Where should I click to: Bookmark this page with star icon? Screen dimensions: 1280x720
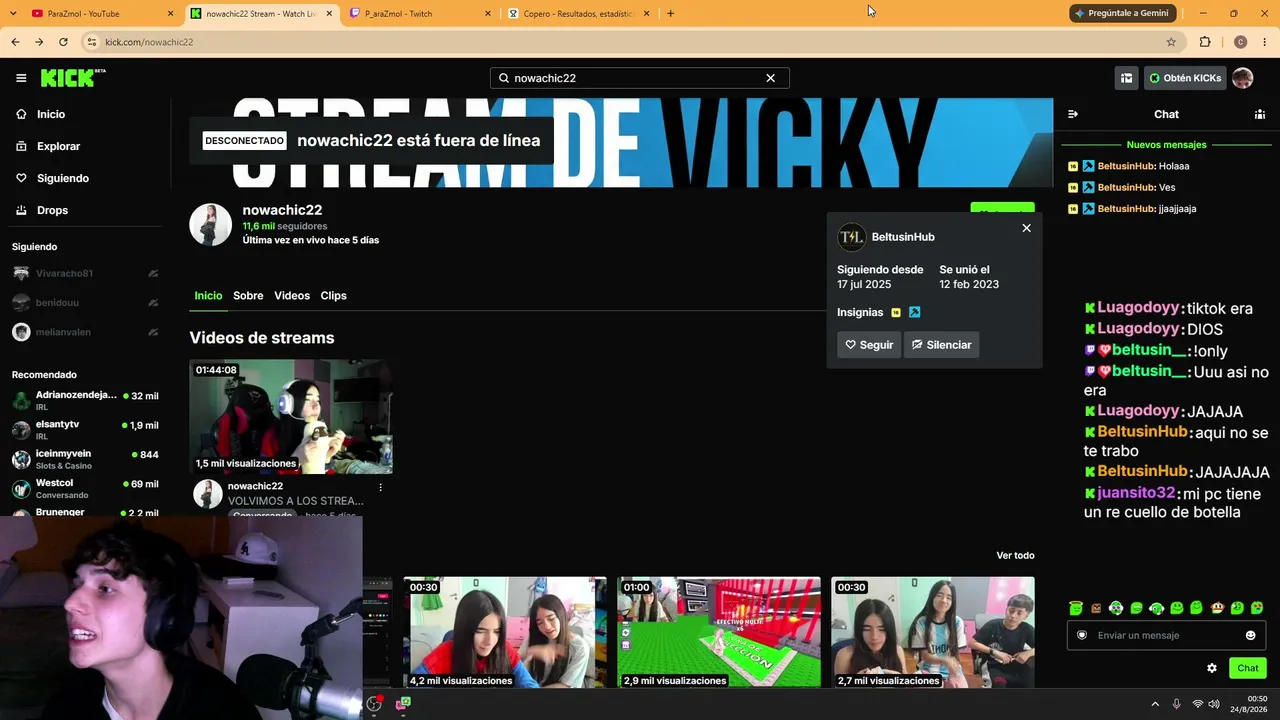1171,42
